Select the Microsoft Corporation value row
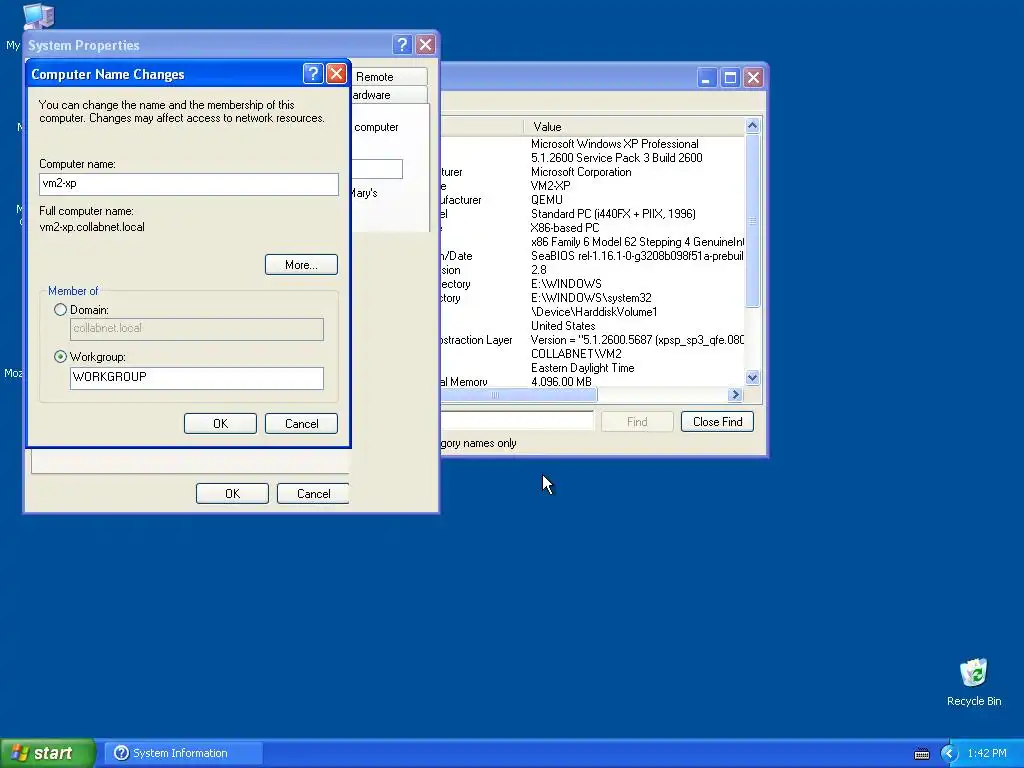Screen dimensions: 1024x768 [x=581, y=172]
